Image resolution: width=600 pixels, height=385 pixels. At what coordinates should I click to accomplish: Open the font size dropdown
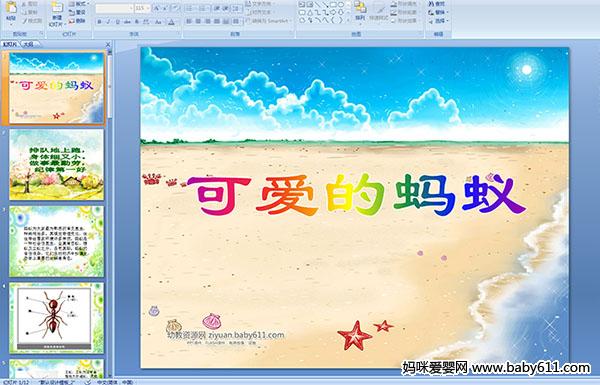[142, 8]
